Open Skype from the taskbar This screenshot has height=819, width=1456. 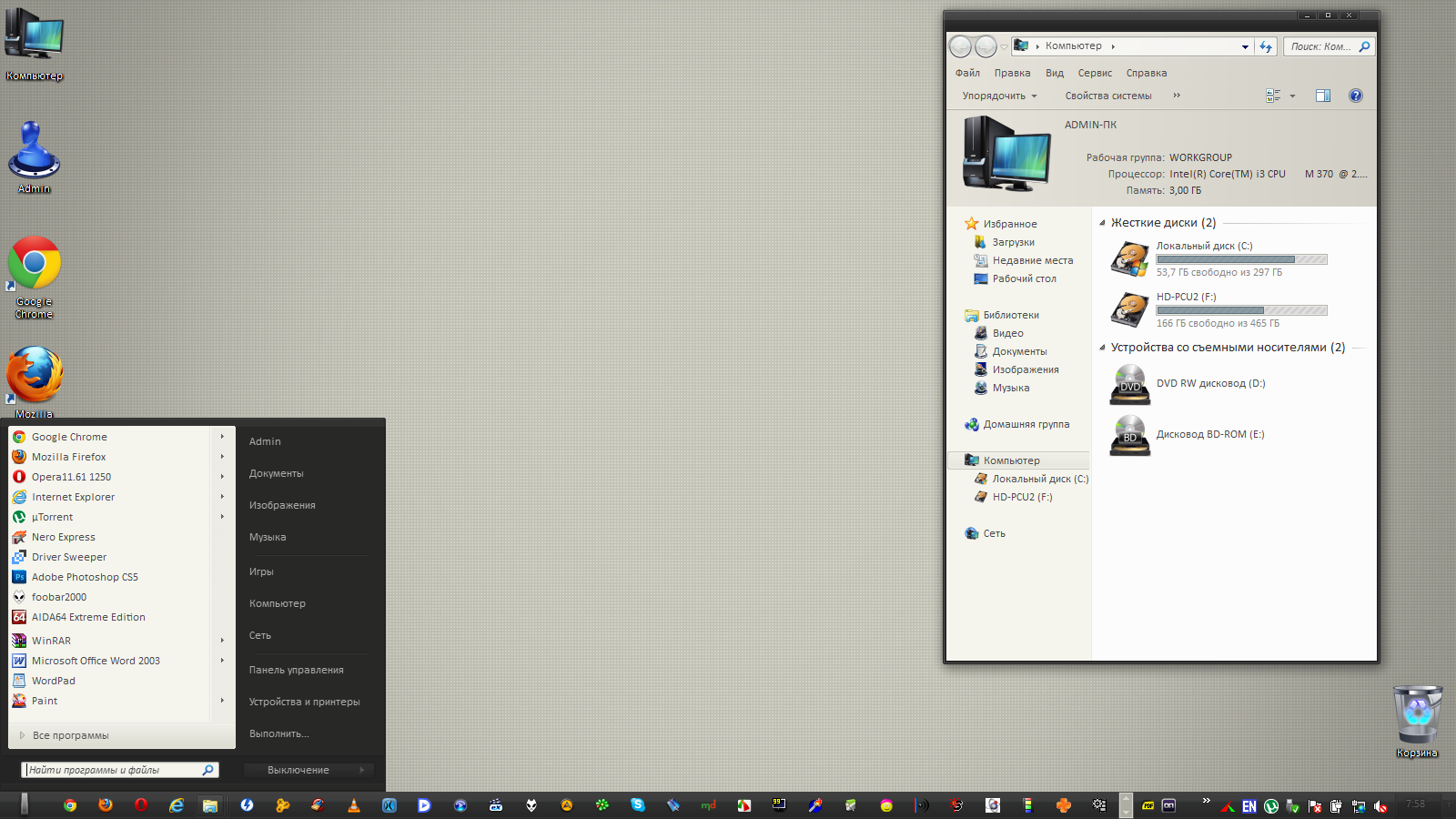point(638,805)
